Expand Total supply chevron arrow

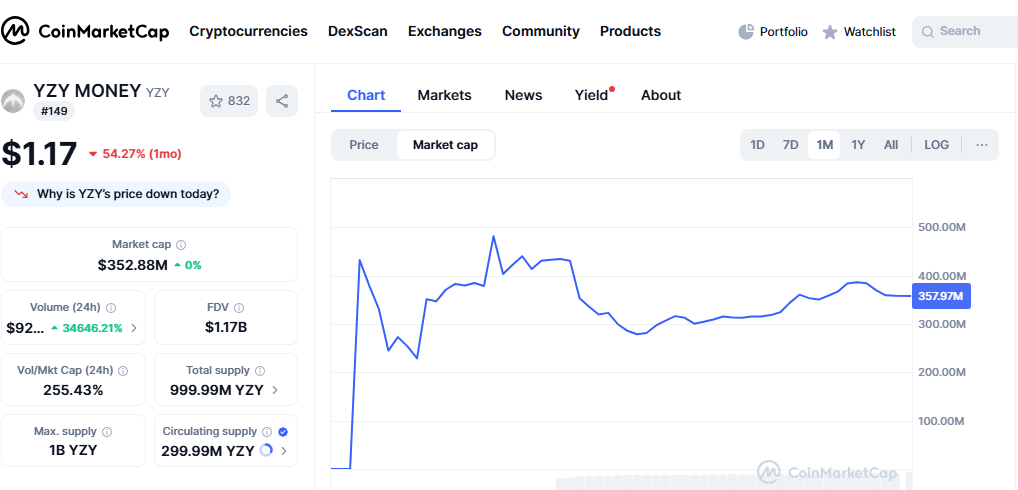pyautogui.click(x=275, y=390)
